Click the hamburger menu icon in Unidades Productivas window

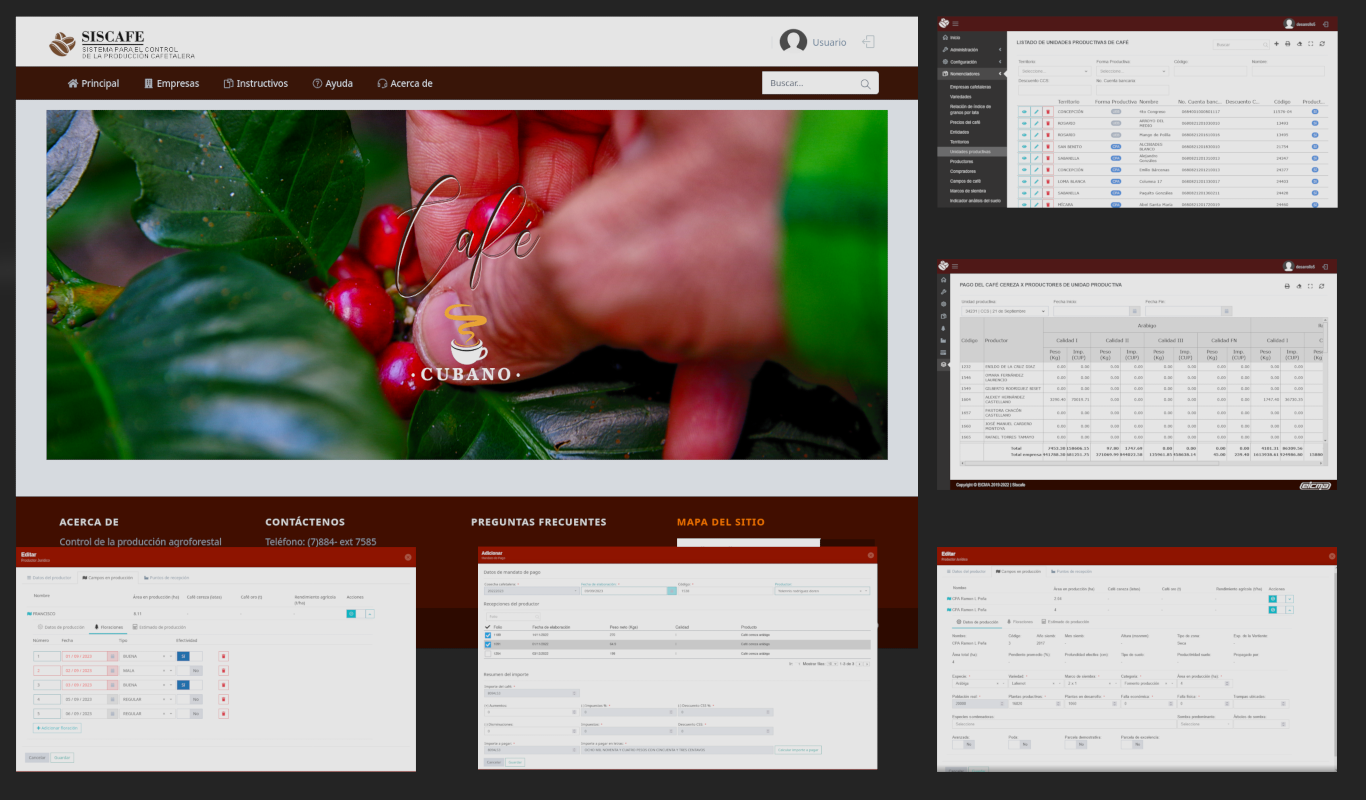(955, 23)
